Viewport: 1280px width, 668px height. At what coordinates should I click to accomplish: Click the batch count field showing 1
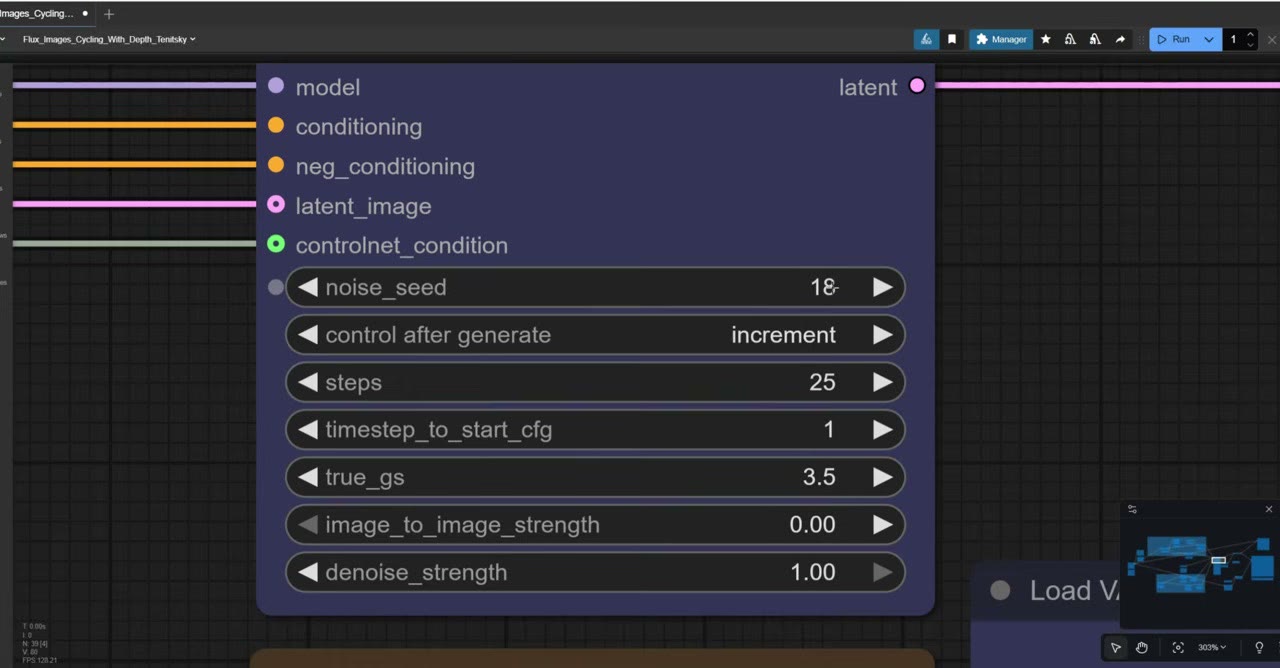[1234, 39]
